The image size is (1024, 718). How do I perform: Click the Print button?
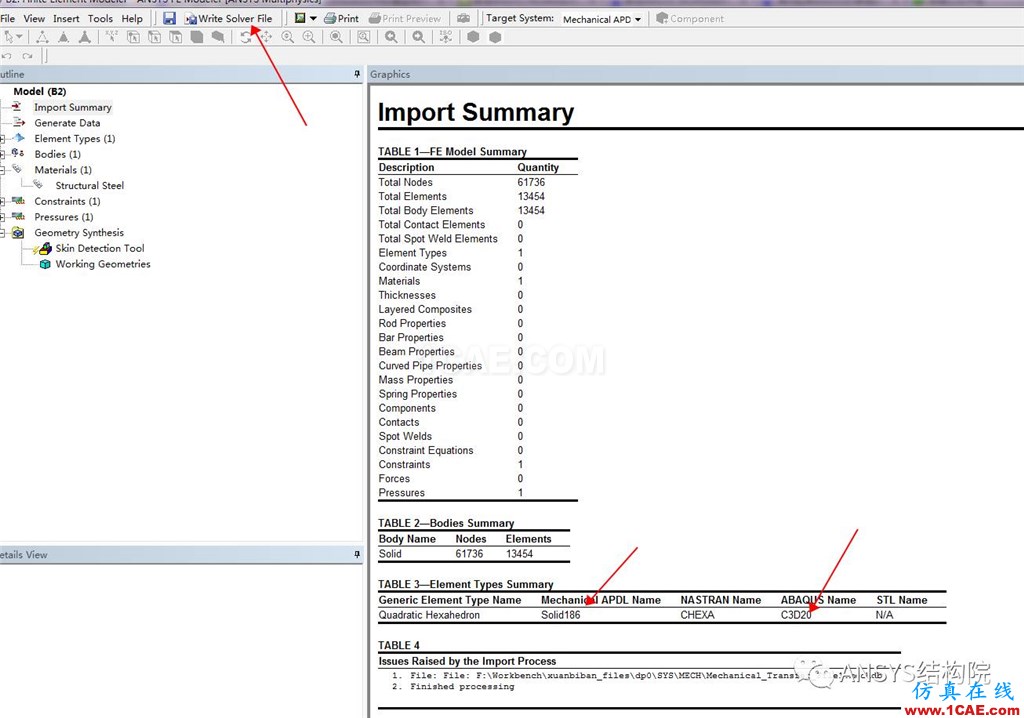(x=342, y=18)
